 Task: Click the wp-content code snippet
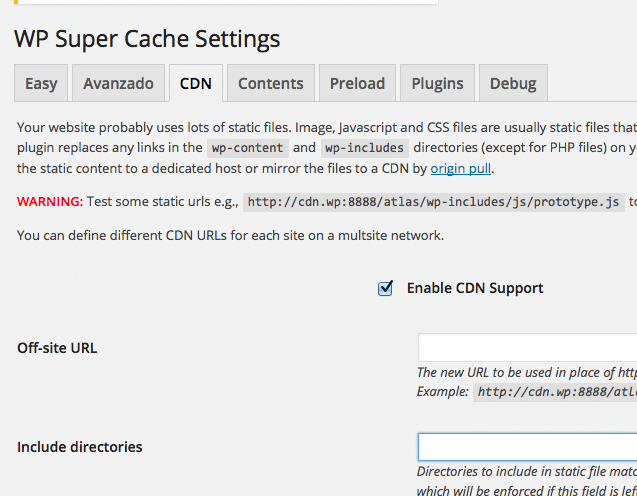click(248, 148)
